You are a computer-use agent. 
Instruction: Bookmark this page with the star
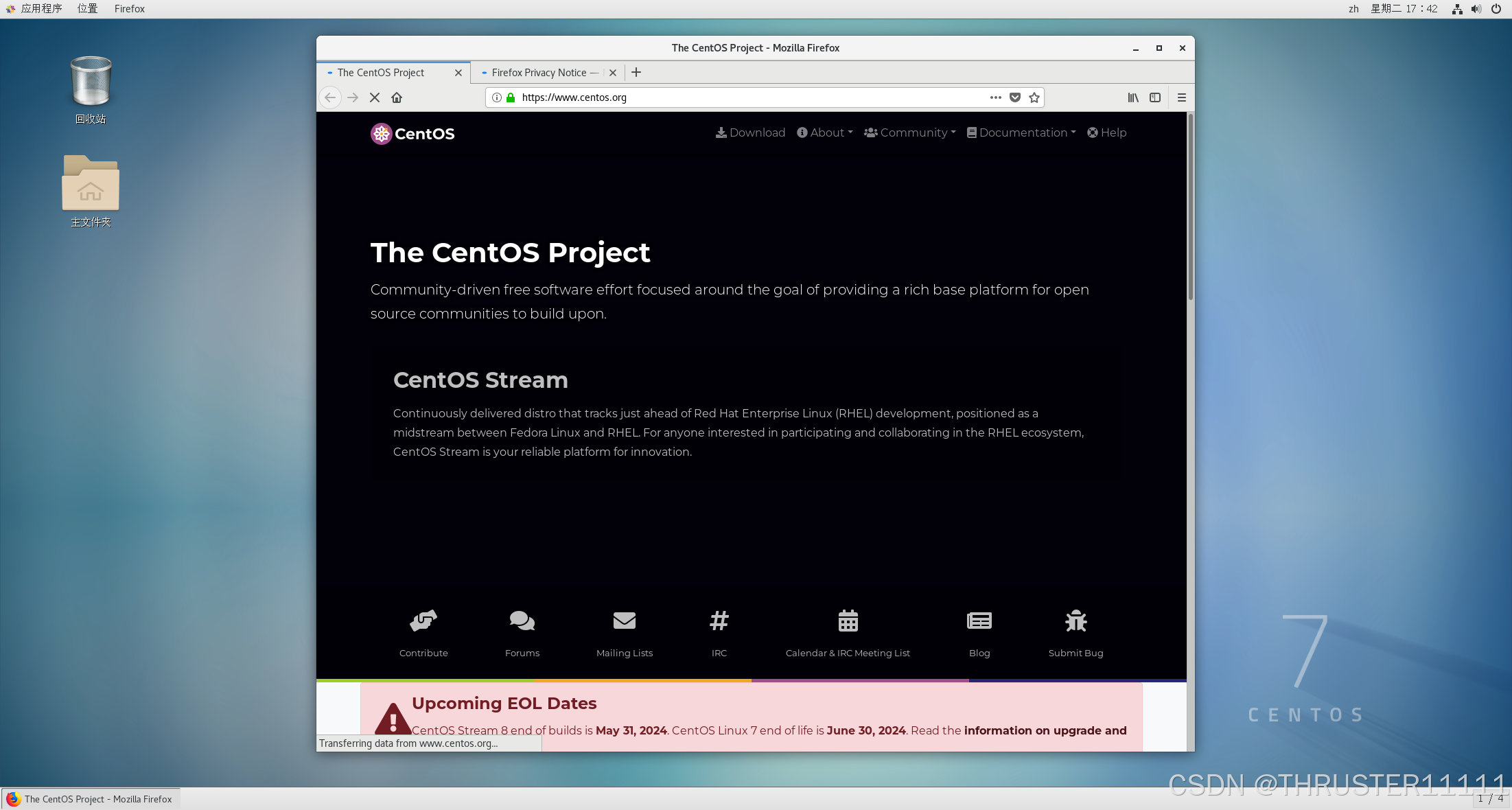[1034, 97]
